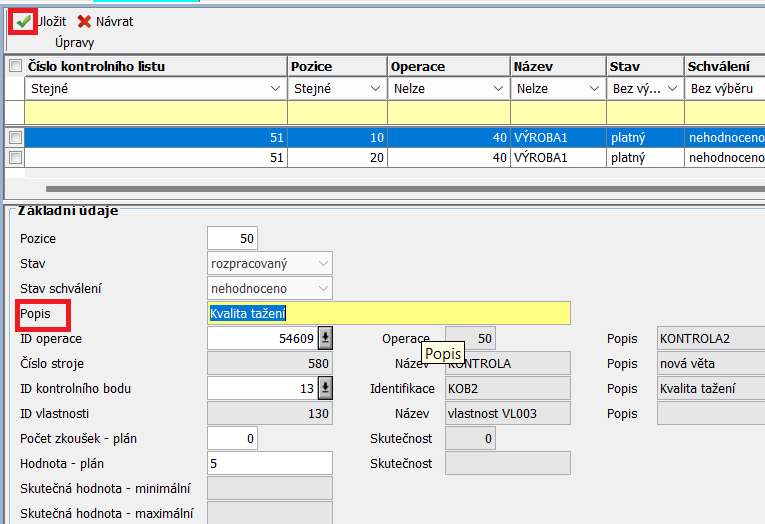Click the Pozice field containing 50
This screenshot has width=765, height=524.
pyautogui.click(x=232, y=238)
